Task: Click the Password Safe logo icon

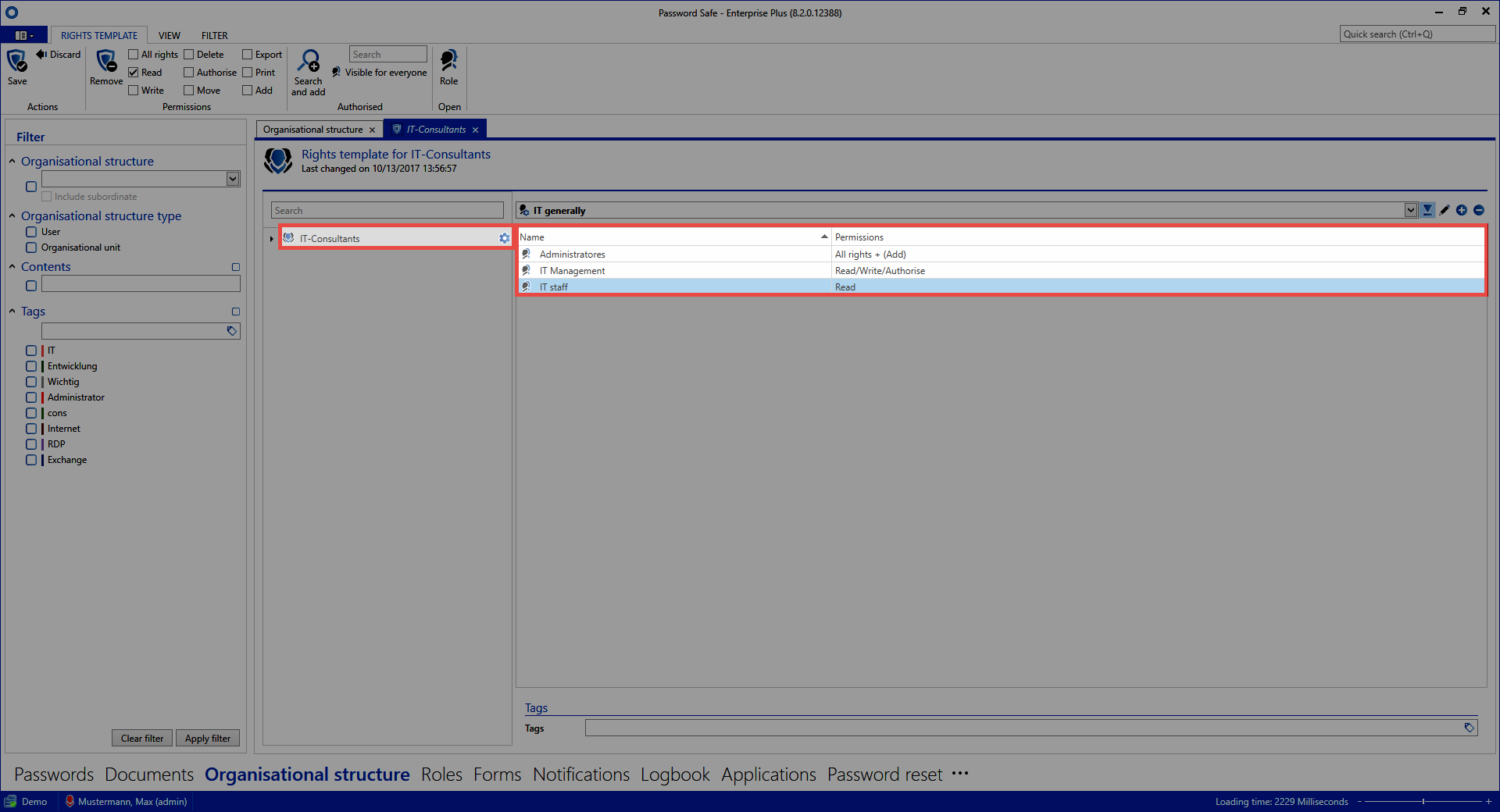Action: pos(11,12)
